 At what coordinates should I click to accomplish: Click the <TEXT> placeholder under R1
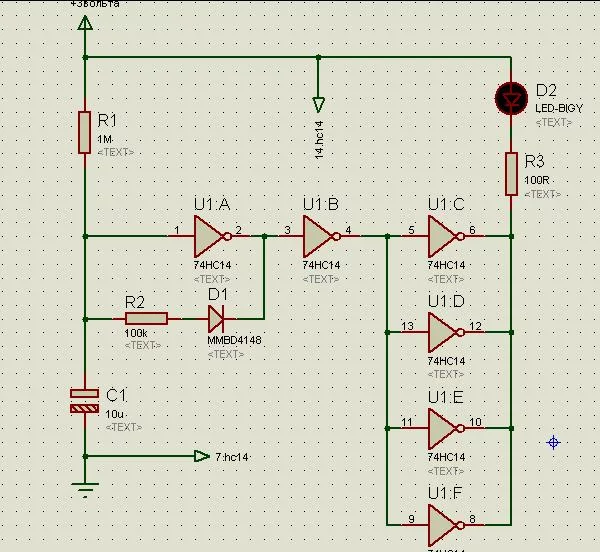116,152
